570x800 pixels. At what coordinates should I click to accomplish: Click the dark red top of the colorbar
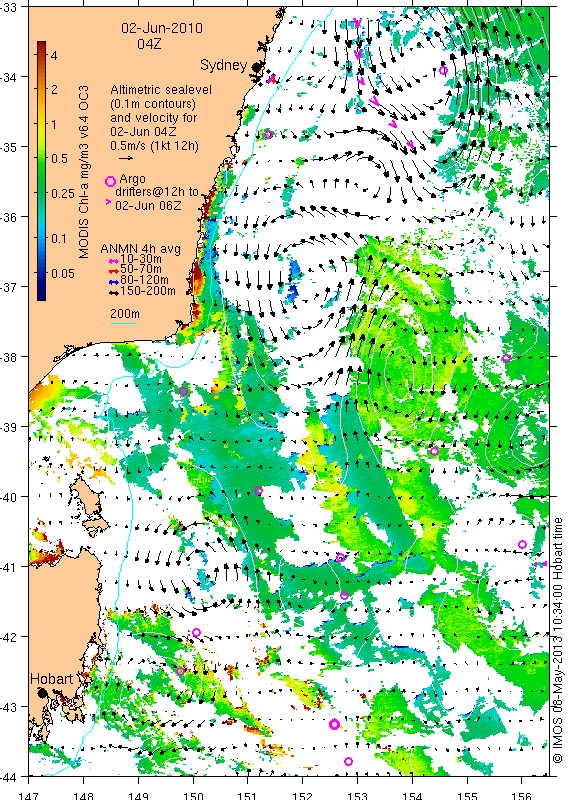coord(42,45)
